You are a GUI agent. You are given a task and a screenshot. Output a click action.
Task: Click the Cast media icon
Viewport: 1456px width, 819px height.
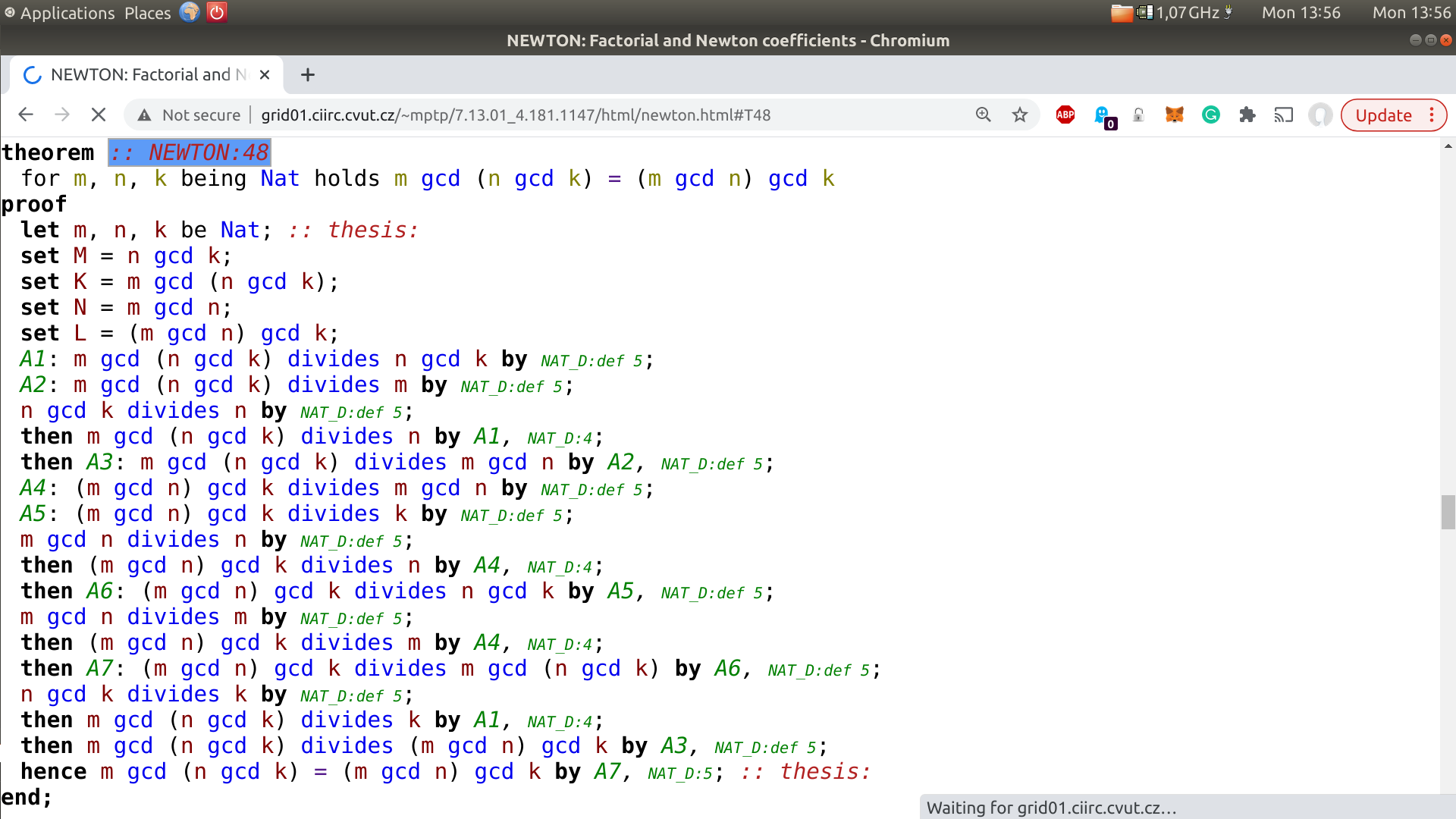coord(1283,115)
